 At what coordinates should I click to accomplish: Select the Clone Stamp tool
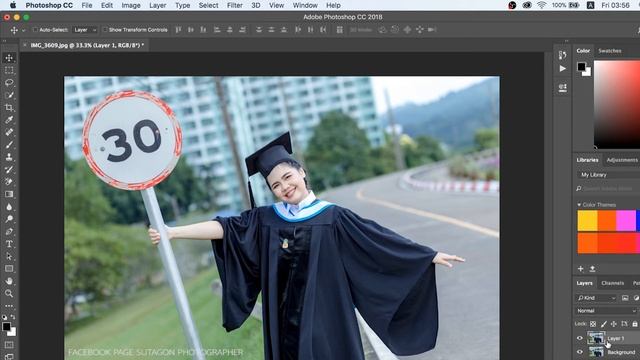click(x=9, y=157)
